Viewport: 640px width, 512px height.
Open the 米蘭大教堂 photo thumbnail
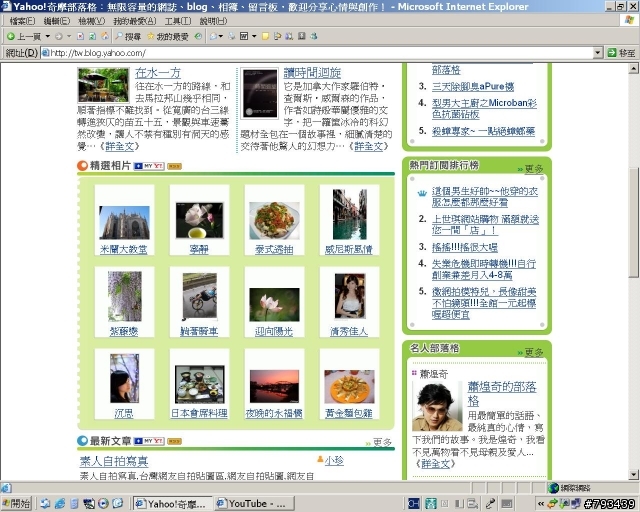click(x=124, y=223)
